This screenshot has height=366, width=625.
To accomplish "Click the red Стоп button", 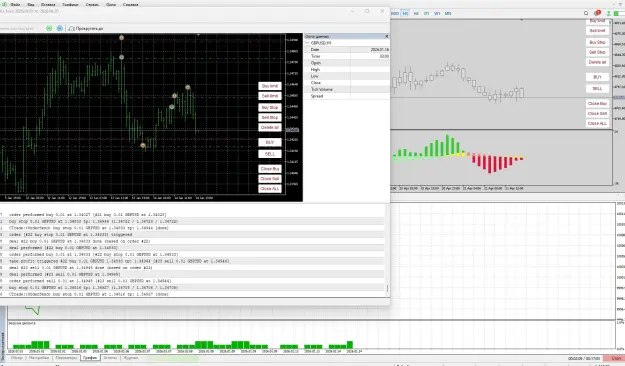I will 614,359.
